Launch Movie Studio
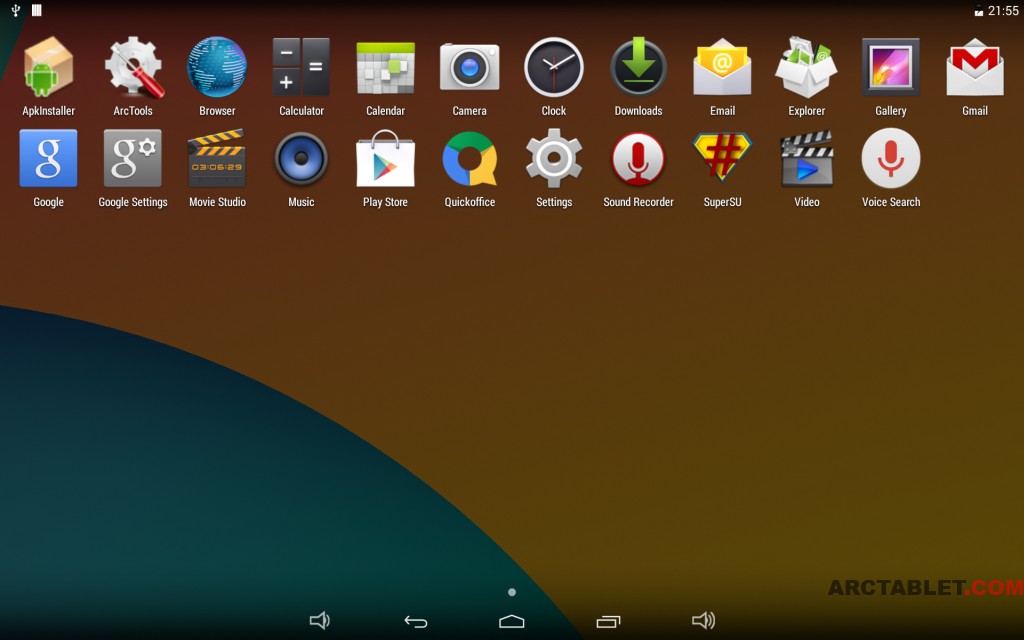Image resolution: width=1024 pixels, height=640 pixels. pyautogui.click(x=217, y=159)
